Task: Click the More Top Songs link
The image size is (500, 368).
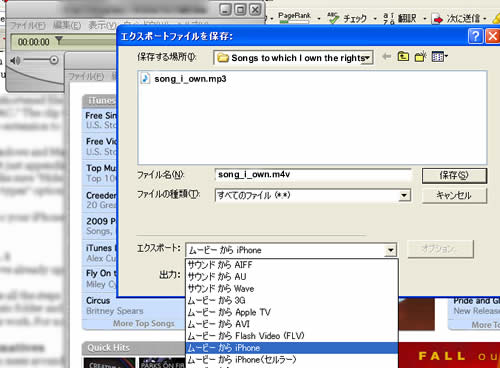Action: tap(144, 324)
